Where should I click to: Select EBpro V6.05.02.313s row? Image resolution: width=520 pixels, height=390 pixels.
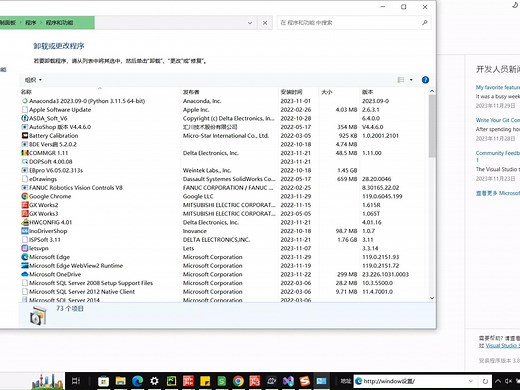(x=224, y=170)
